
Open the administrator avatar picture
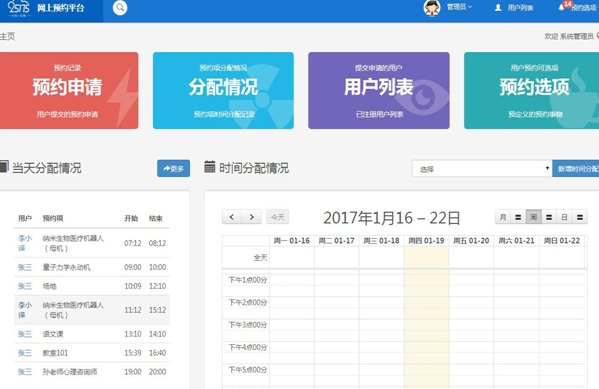coord(432,8)
